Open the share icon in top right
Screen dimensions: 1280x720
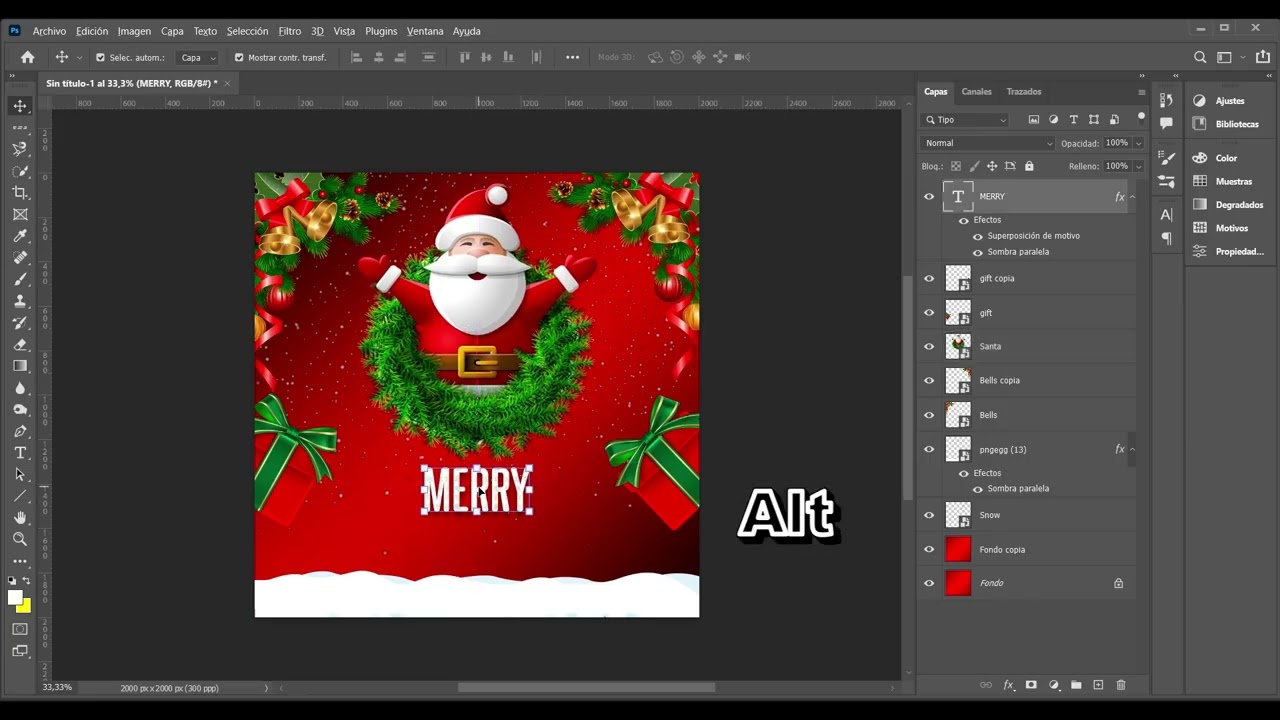click(1262, 58)
